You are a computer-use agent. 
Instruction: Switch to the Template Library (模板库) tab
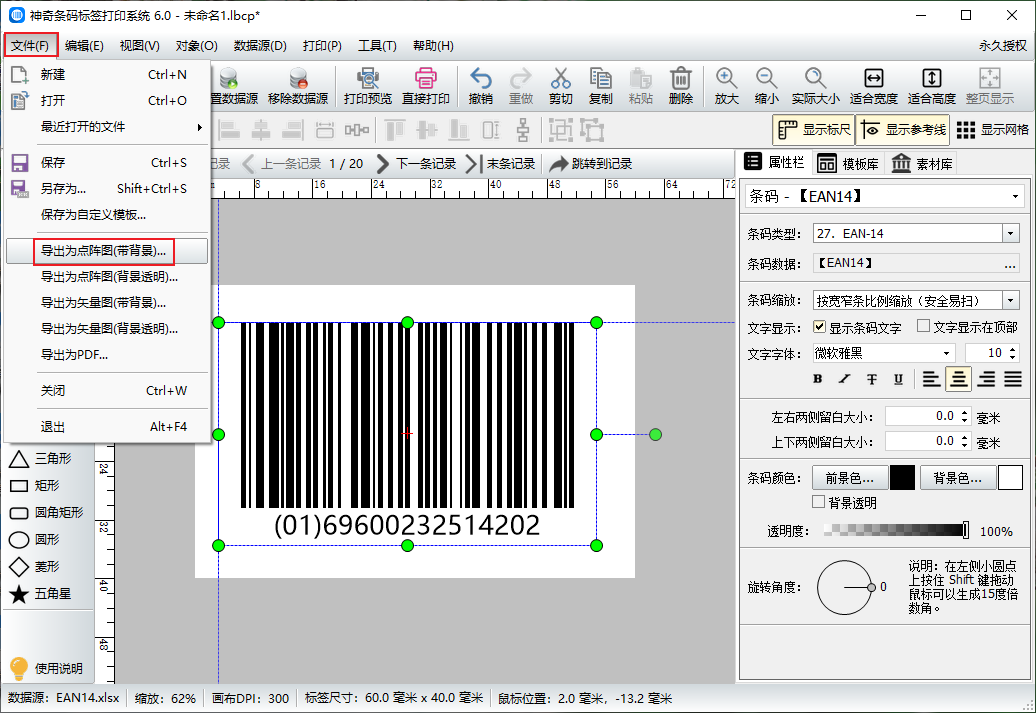click(x=848, y=163)
